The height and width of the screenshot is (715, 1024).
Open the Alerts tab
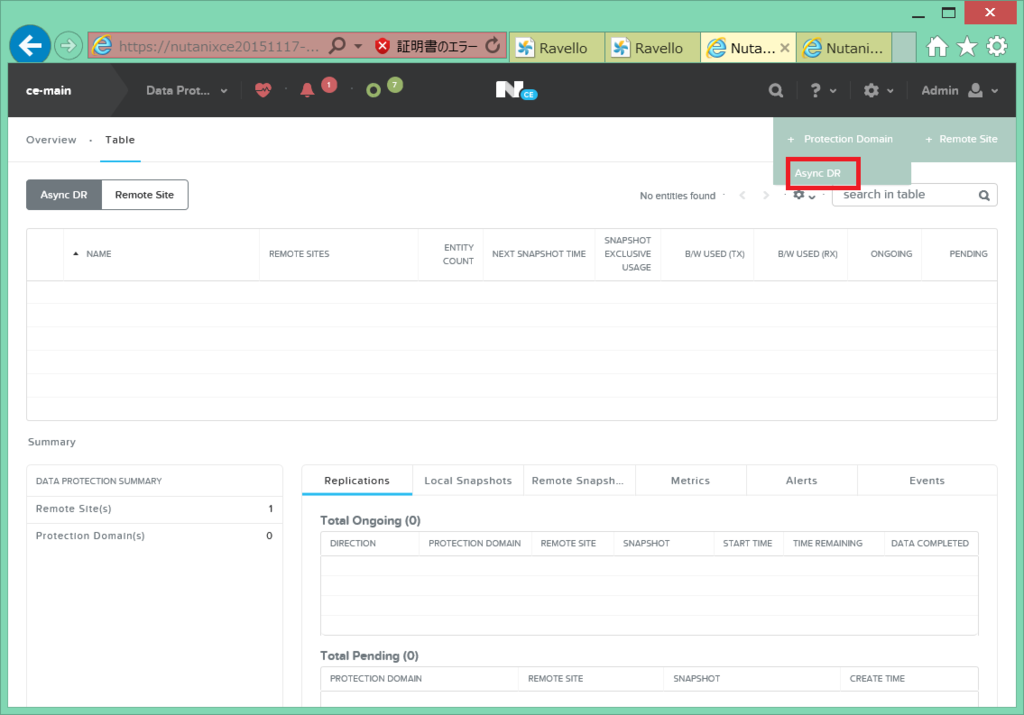801,481
